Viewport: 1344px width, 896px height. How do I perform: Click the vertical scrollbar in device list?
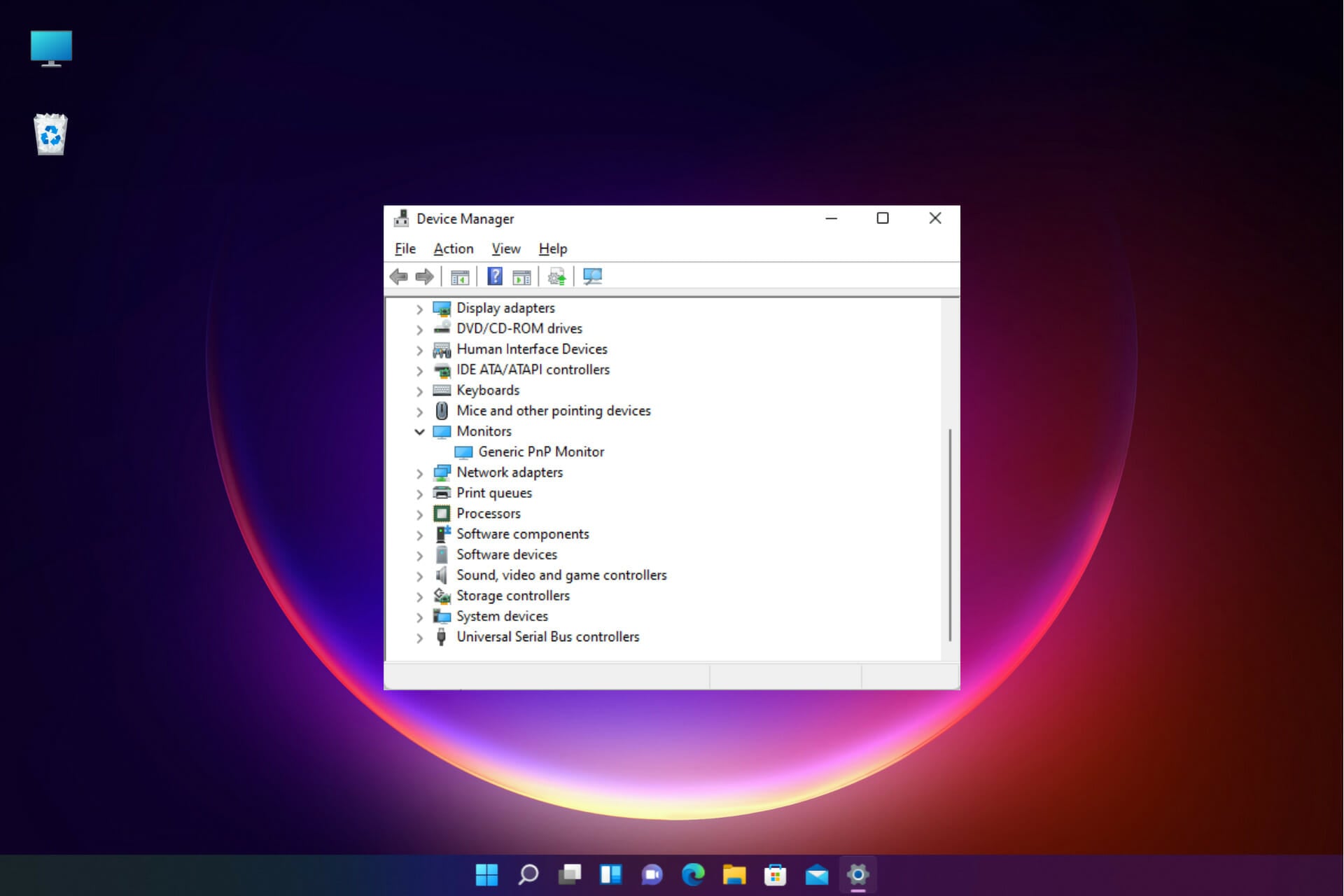tap(949, 535)
